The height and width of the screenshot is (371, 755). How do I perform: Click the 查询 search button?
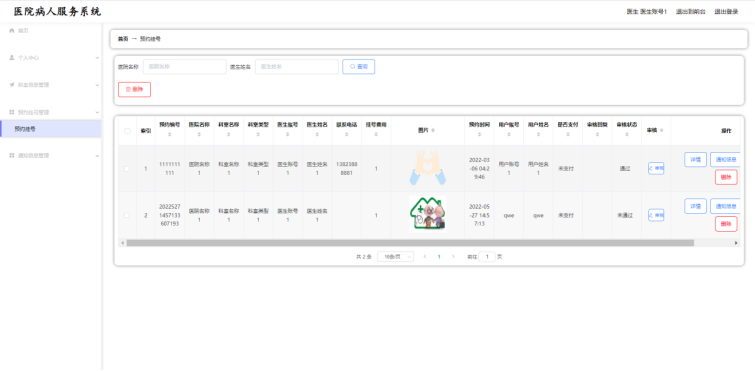[x=359, y=67]
